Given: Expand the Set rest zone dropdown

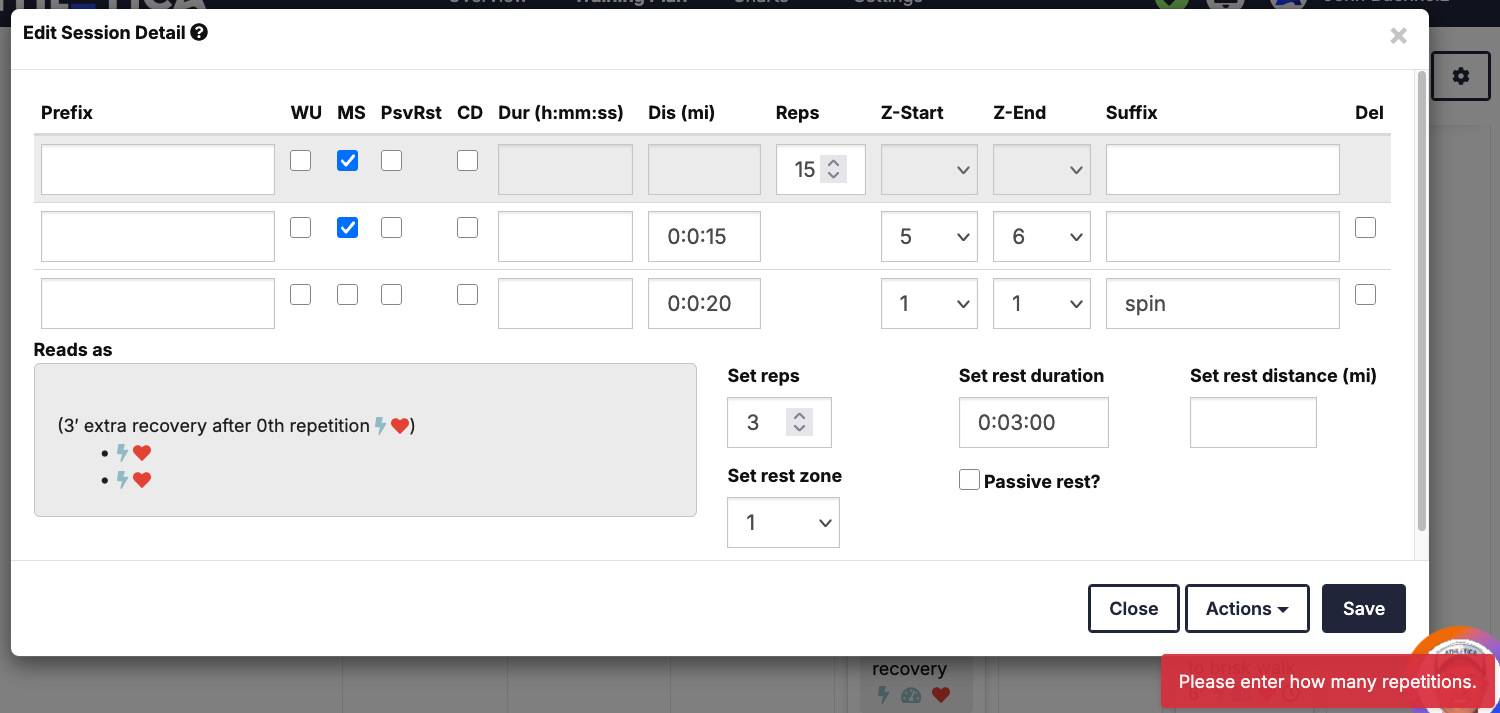Looking at the screenshot, I should (783, 523).
